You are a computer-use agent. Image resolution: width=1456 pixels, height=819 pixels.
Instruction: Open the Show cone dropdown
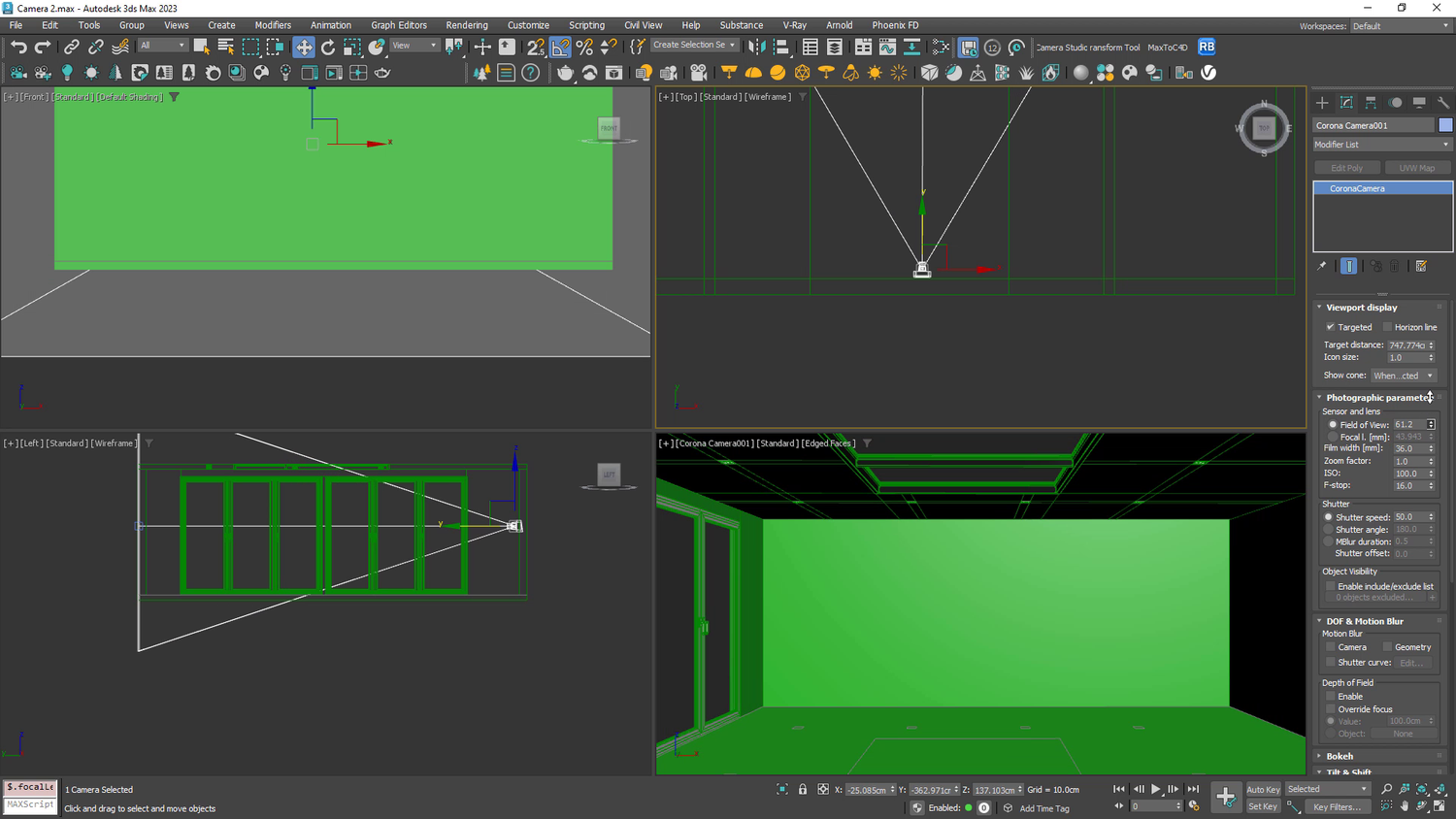pos(1403,376)
